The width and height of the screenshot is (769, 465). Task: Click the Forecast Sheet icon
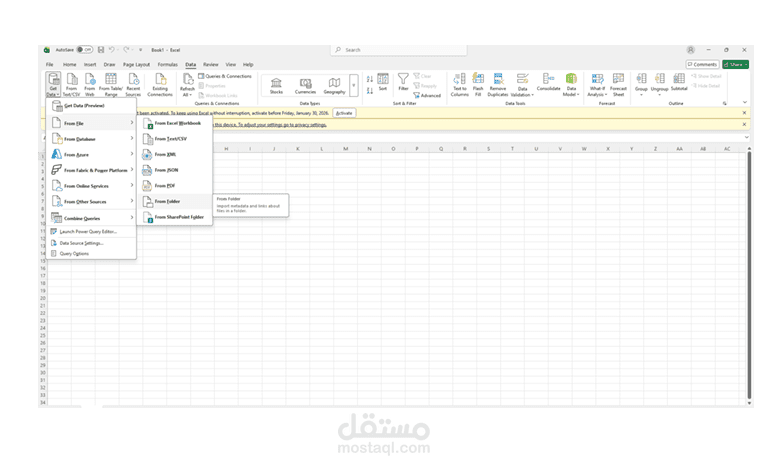pos(618,85)
